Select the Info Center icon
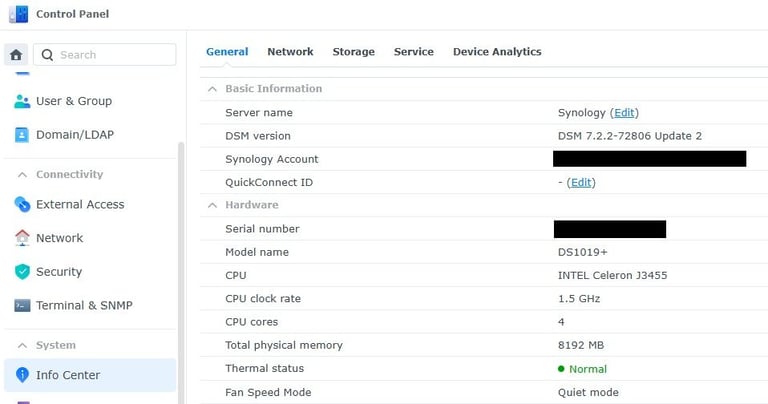Screen dimensions: 768x404 click(22, 375)
